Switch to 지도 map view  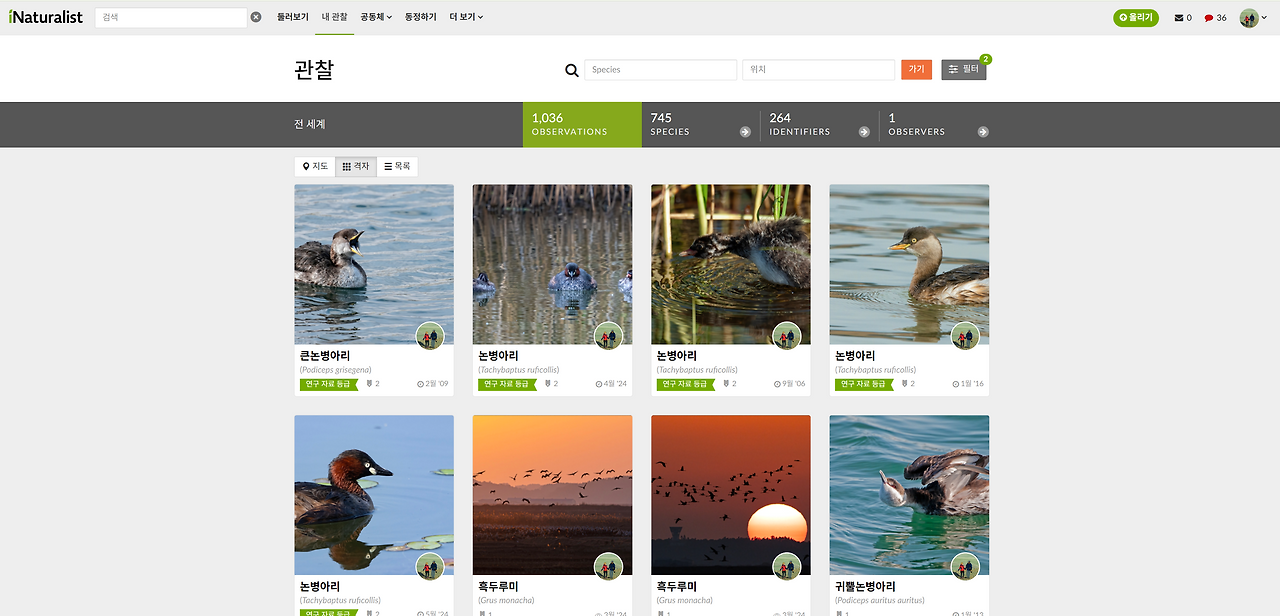315,166
